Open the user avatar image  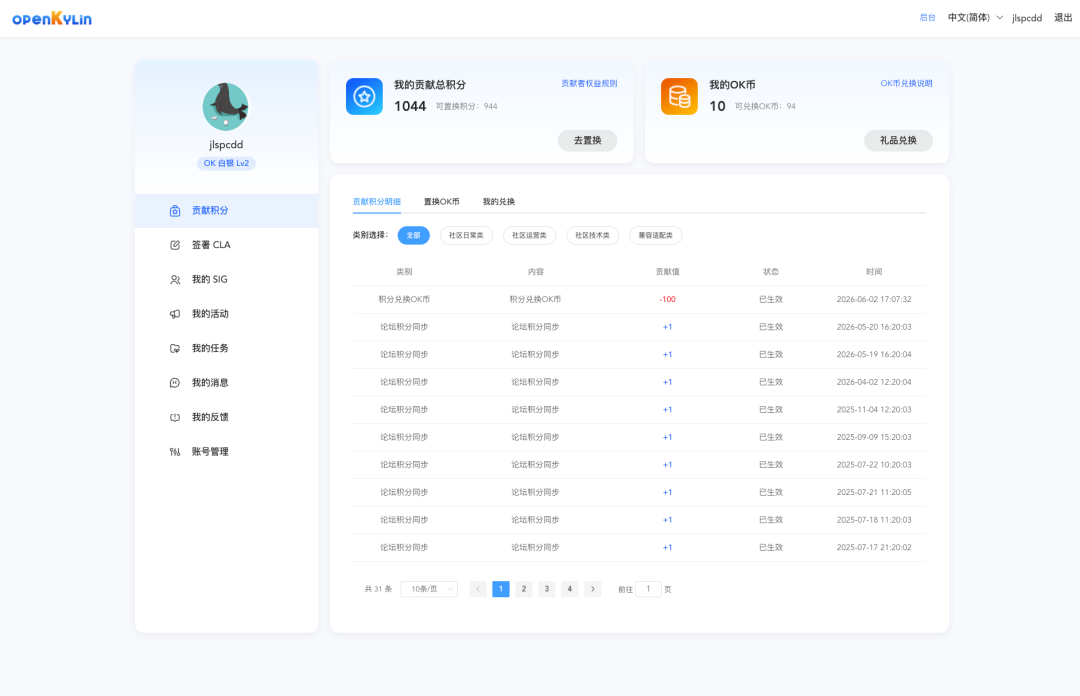226,106
